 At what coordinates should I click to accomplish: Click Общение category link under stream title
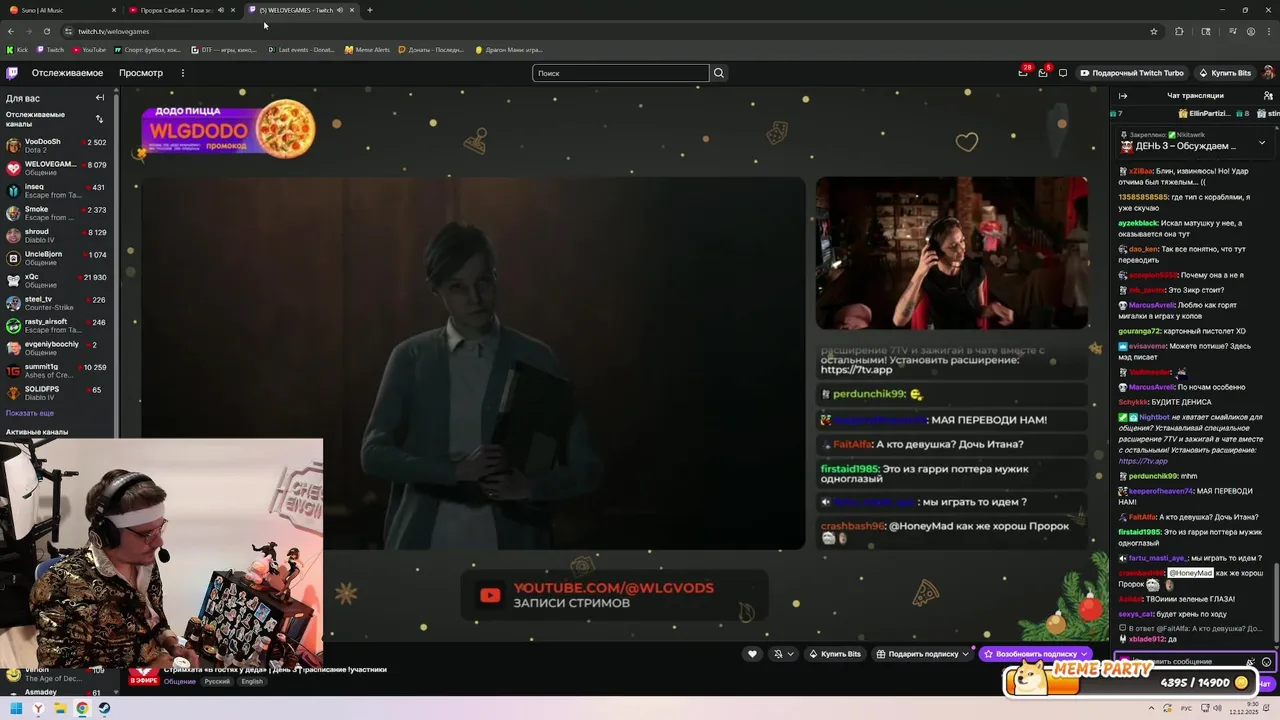click(x=180, y=681)
